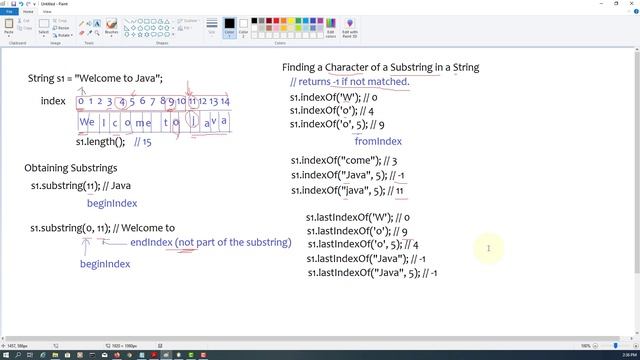The image size is (640, 360).
Task: Switch to the View tab
Action: pyautogui.click(x=47, y=11)
